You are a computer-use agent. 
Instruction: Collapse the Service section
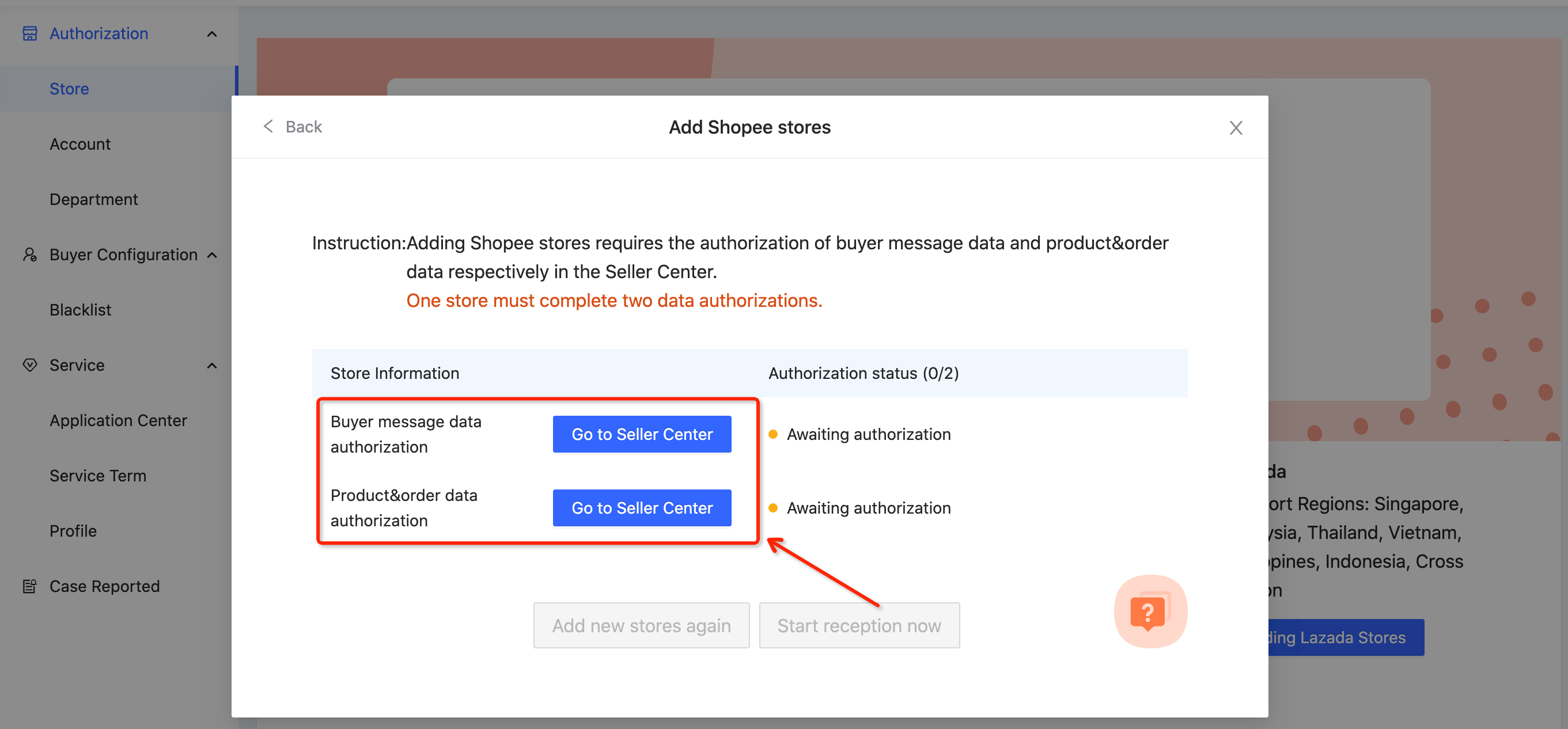click(x=212, y=365)
